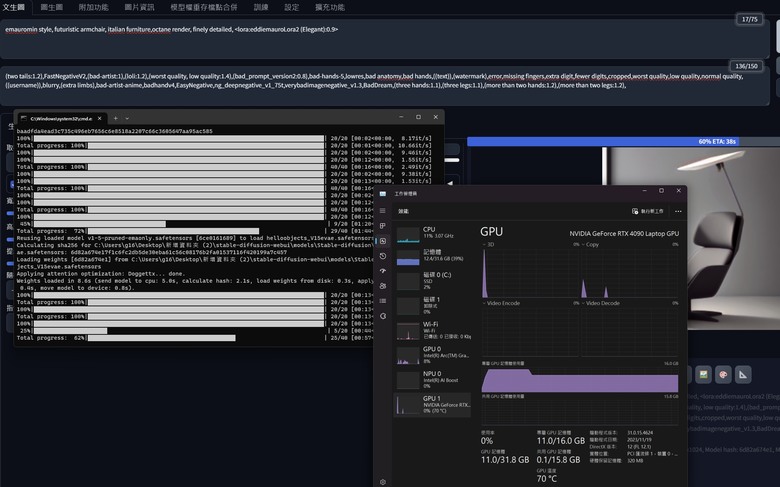
Task: Click into the negative prompt text box
Action: tap(385, 86)
